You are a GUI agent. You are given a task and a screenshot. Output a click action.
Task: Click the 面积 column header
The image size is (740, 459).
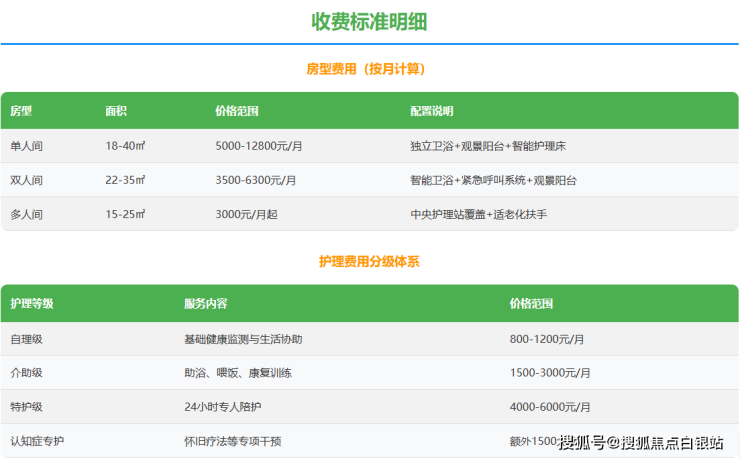coord(116,111)
